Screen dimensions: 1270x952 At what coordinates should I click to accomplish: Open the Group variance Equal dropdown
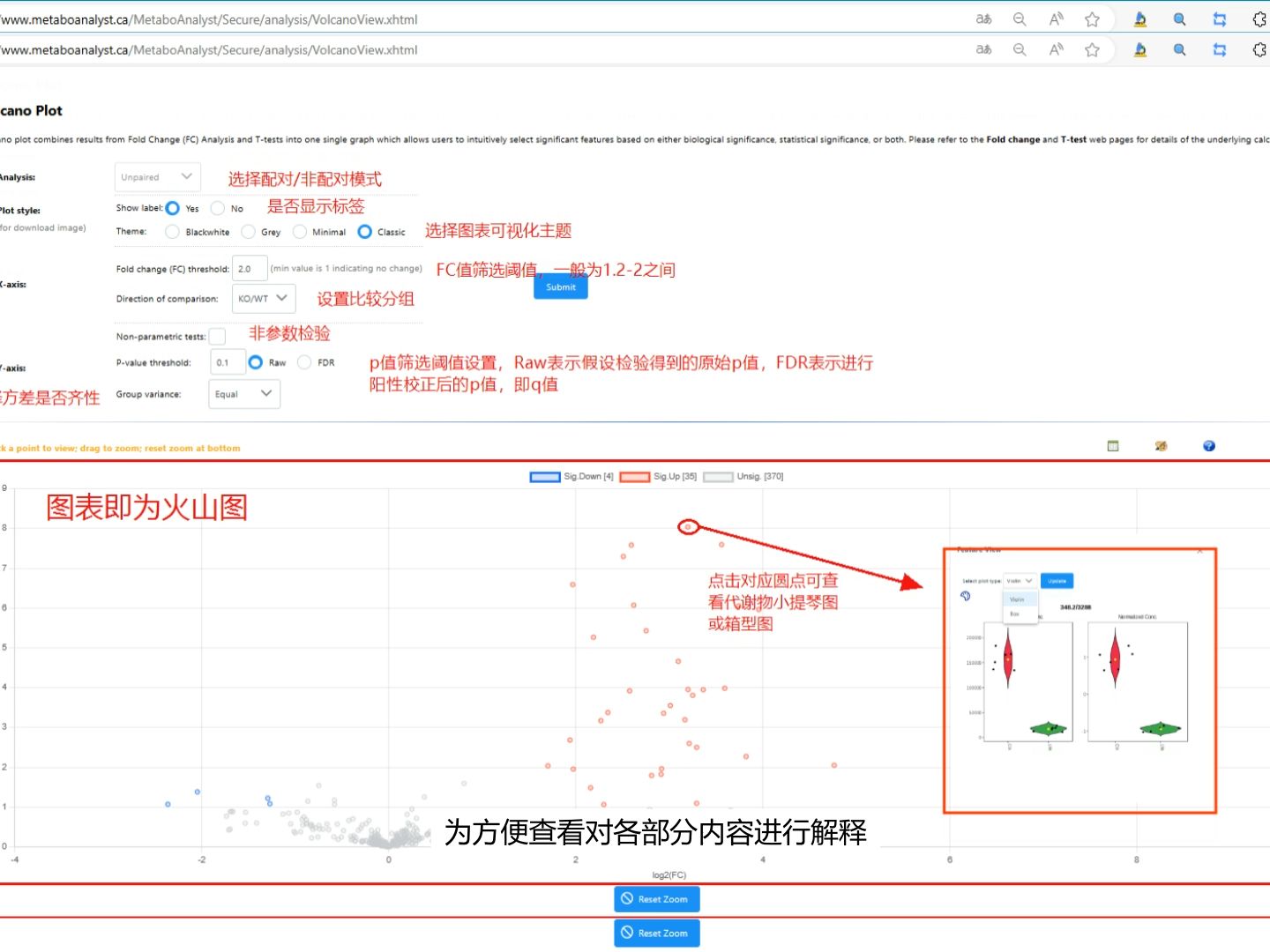tap(243, 394)
